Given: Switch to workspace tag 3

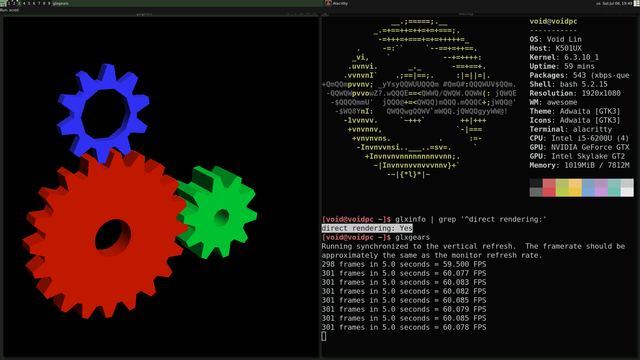Looking at the screenshot, I should tap(19, 3).
